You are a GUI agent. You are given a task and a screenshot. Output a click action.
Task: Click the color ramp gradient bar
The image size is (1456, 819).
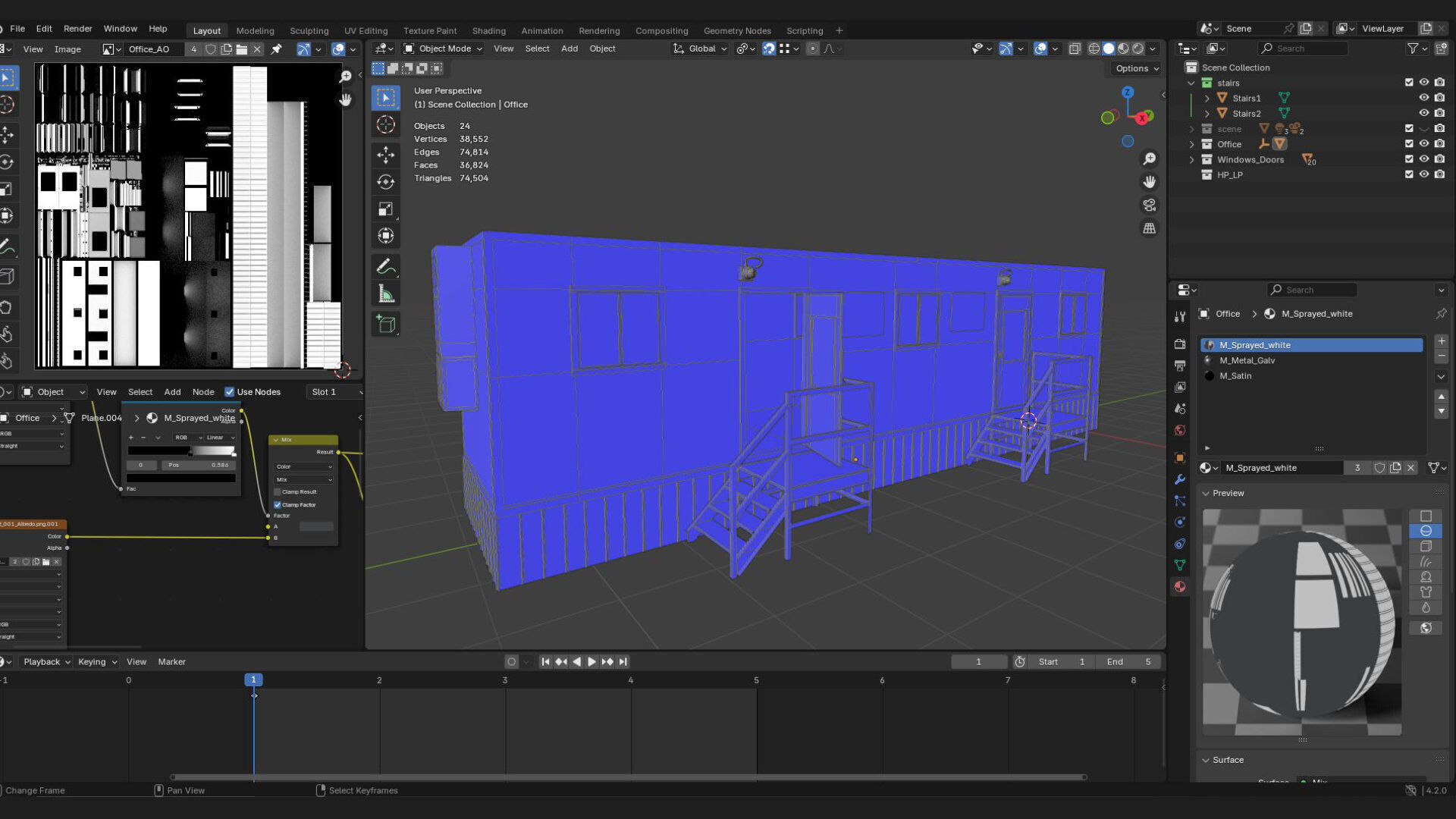(181, 450)
